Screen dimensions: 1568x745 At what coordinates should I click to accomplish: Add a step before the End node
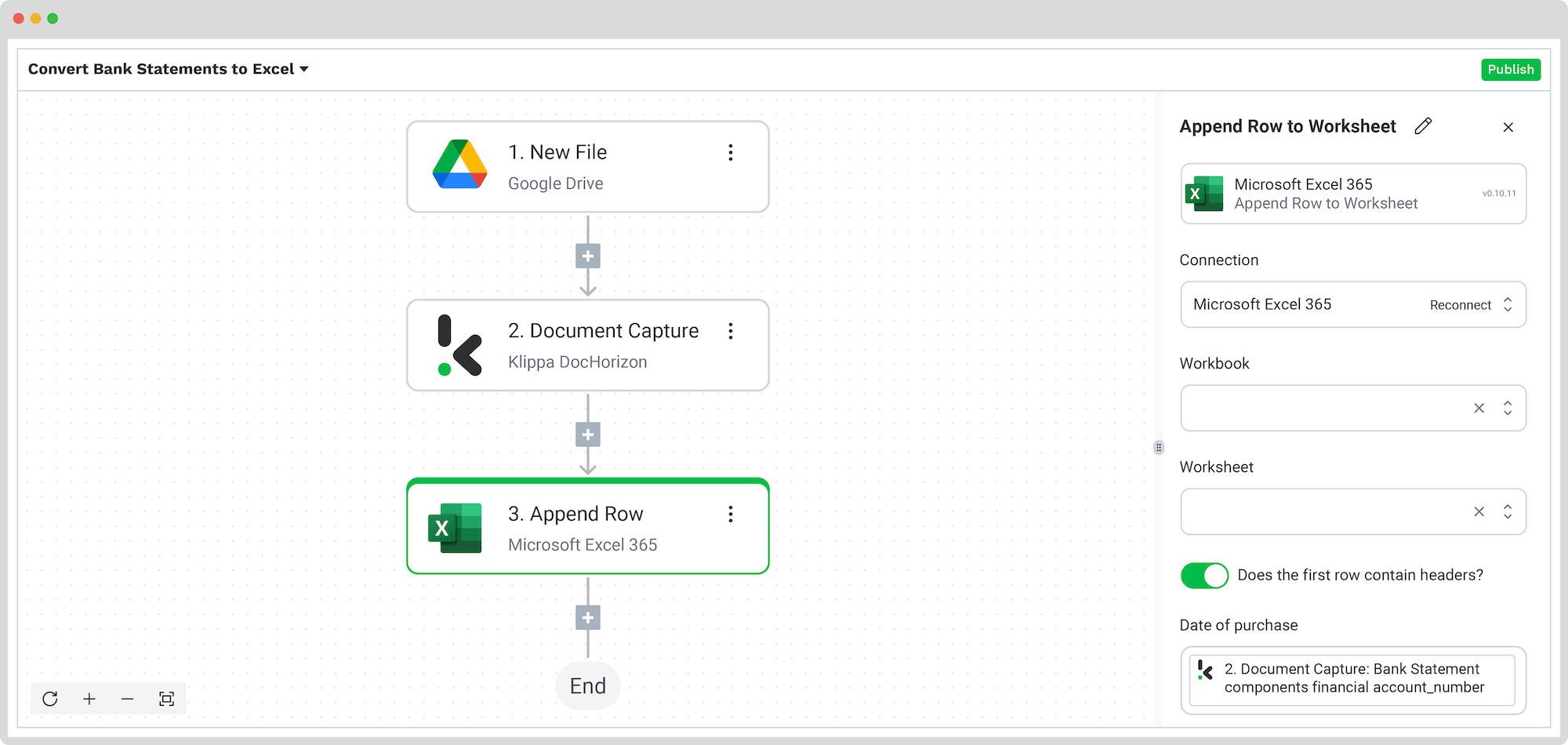(588, 618)
